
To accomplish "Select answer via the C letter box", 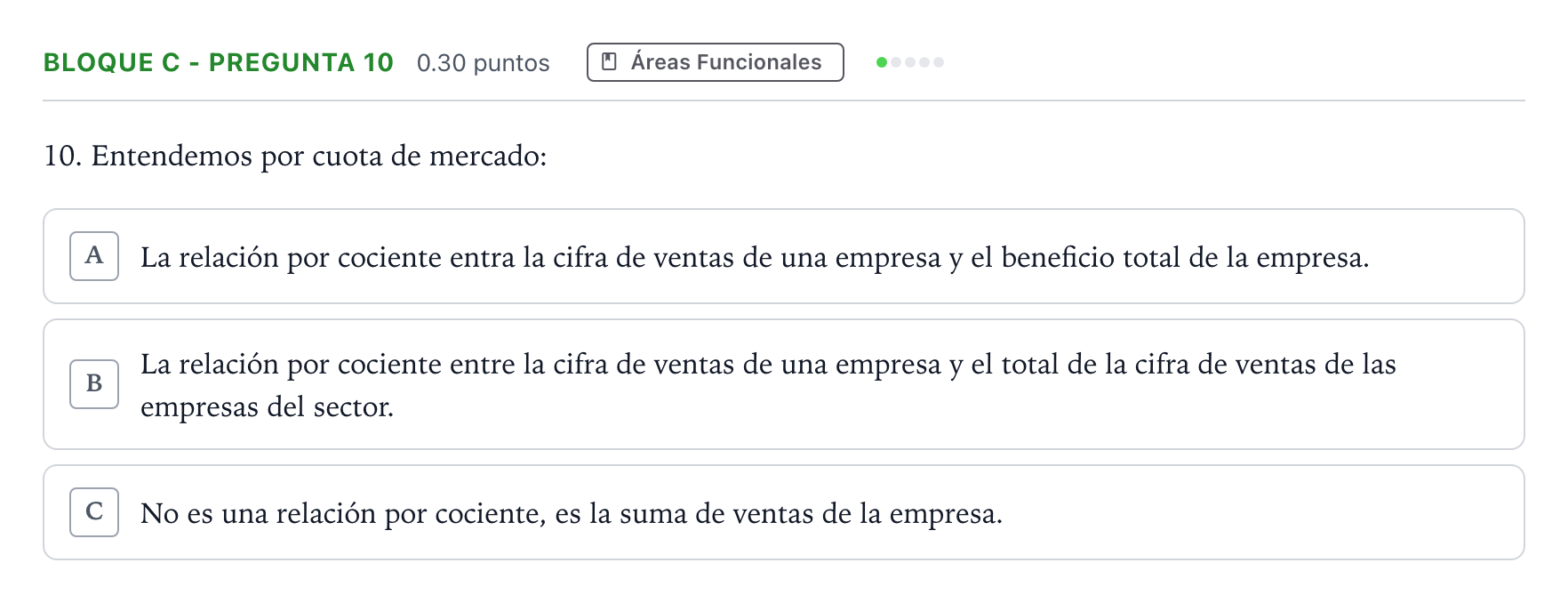I will click(94, 512).
